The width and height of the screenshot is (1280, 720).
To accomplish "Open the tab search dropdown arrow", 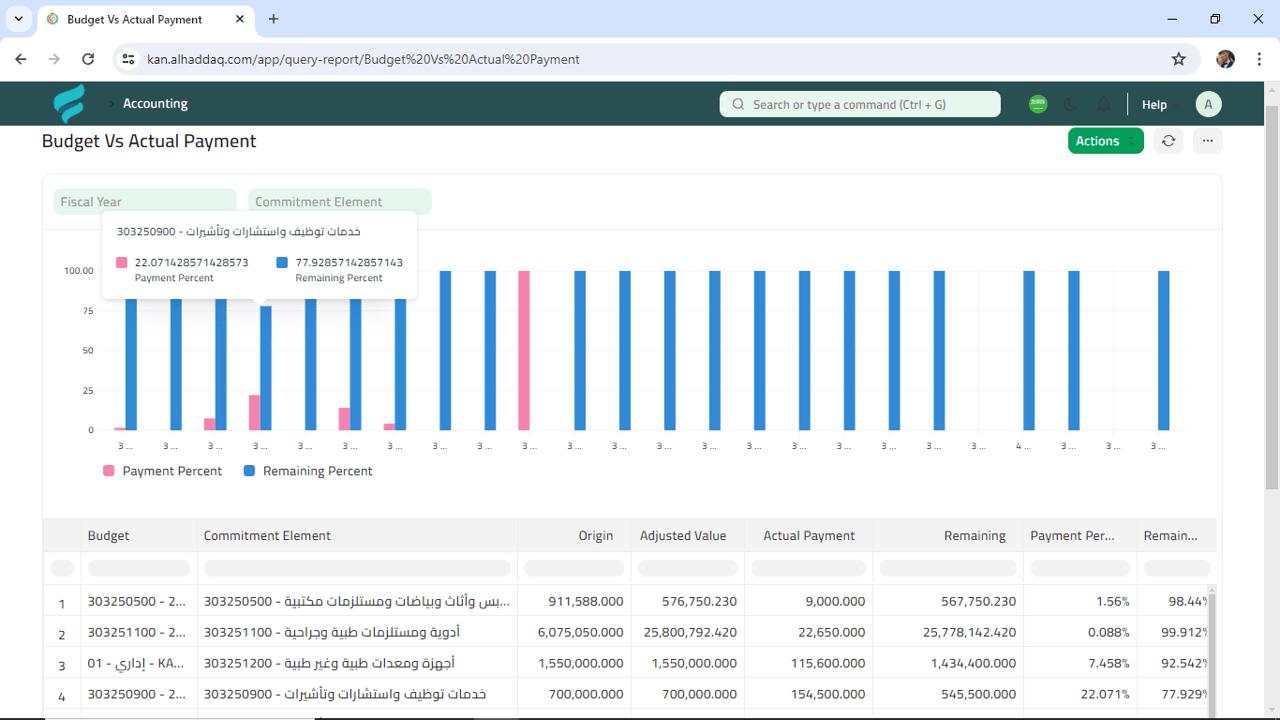I will (18, 19).
